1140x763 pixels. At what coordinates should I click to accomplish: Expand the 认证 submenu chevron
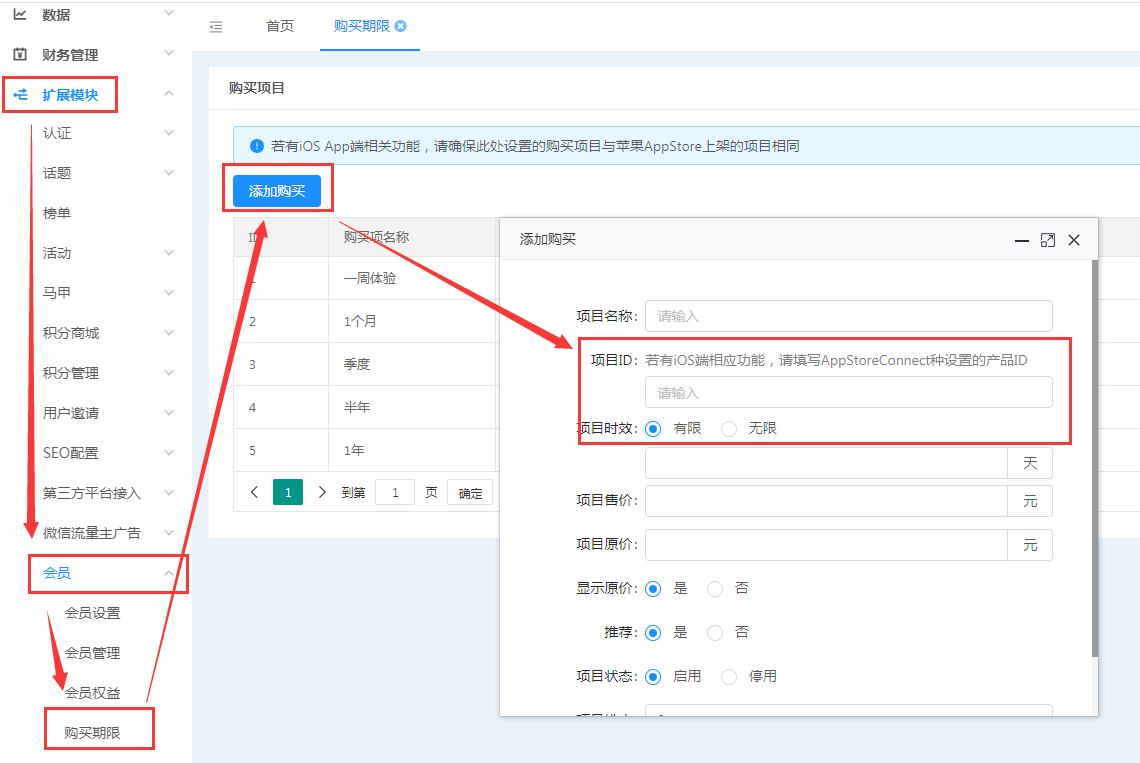pyautogui.click(x=169, y=133)
